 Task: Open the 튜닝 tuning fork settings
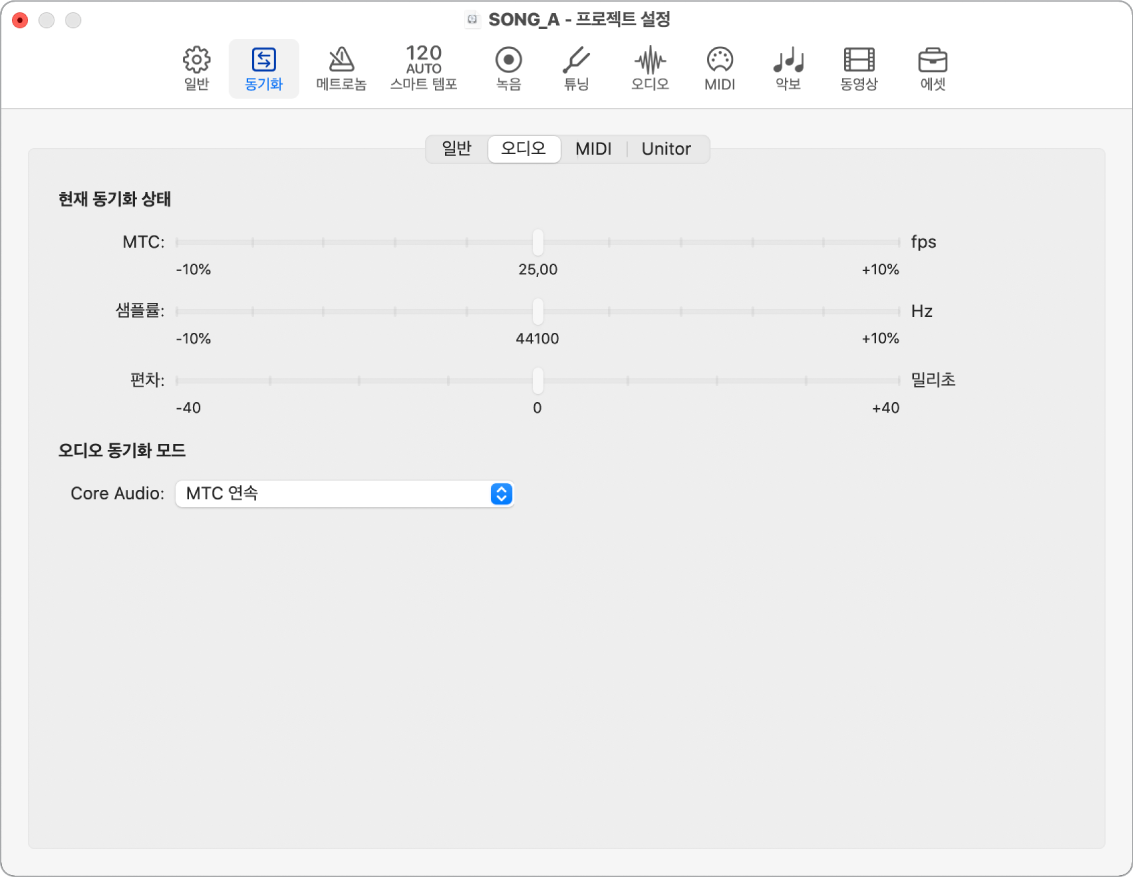tap(577, 69)
